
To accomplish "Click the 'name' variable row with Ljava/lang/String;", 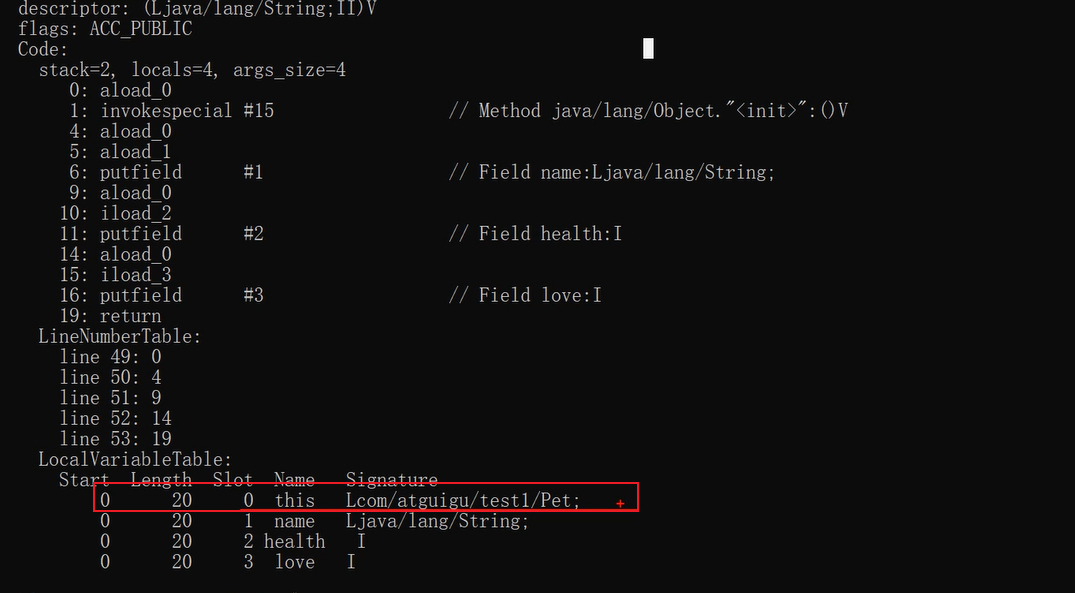I will click(x=315, y=522).
